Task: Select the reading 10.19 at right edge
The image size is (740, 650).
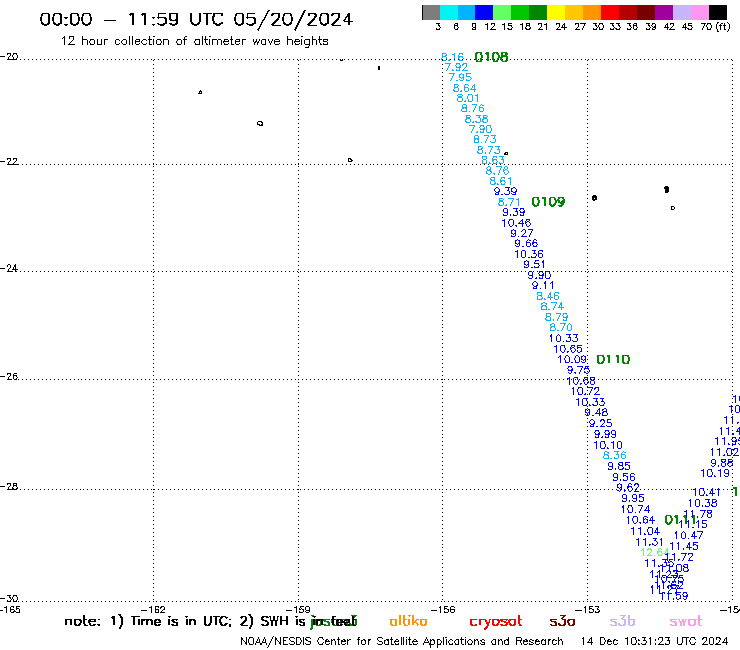Action: coord(715,473)
